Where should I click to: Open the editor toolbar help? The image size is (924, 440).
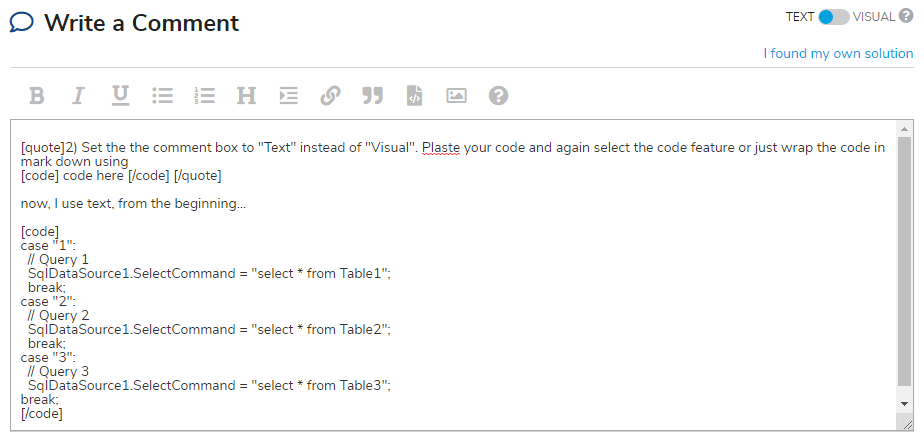pyautogui.click(x=498, y=96)
